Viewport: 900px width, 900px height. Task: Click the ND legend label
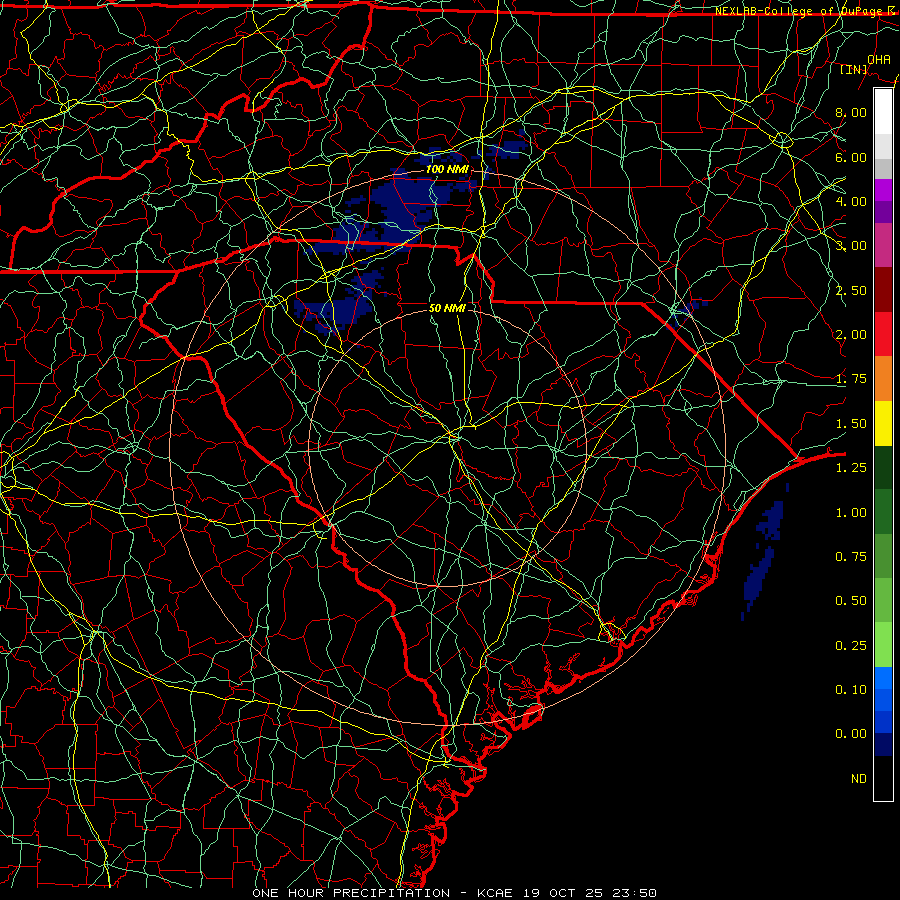coord(859,779)
